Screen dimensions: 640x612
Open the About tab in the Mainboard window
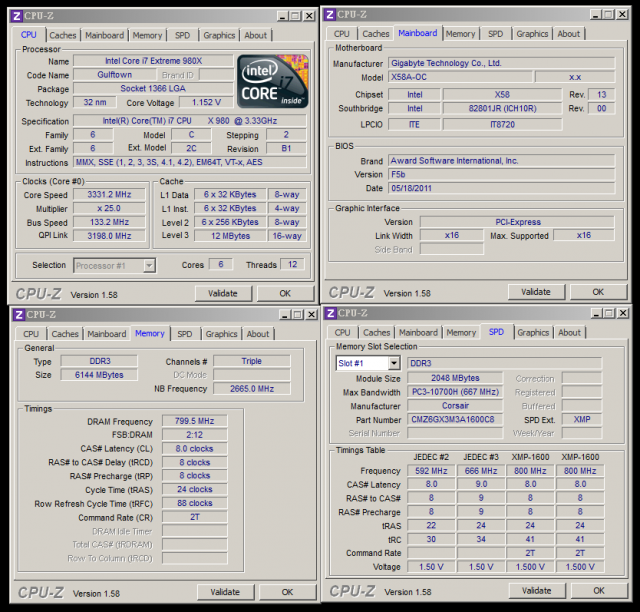tap(569, 34)
